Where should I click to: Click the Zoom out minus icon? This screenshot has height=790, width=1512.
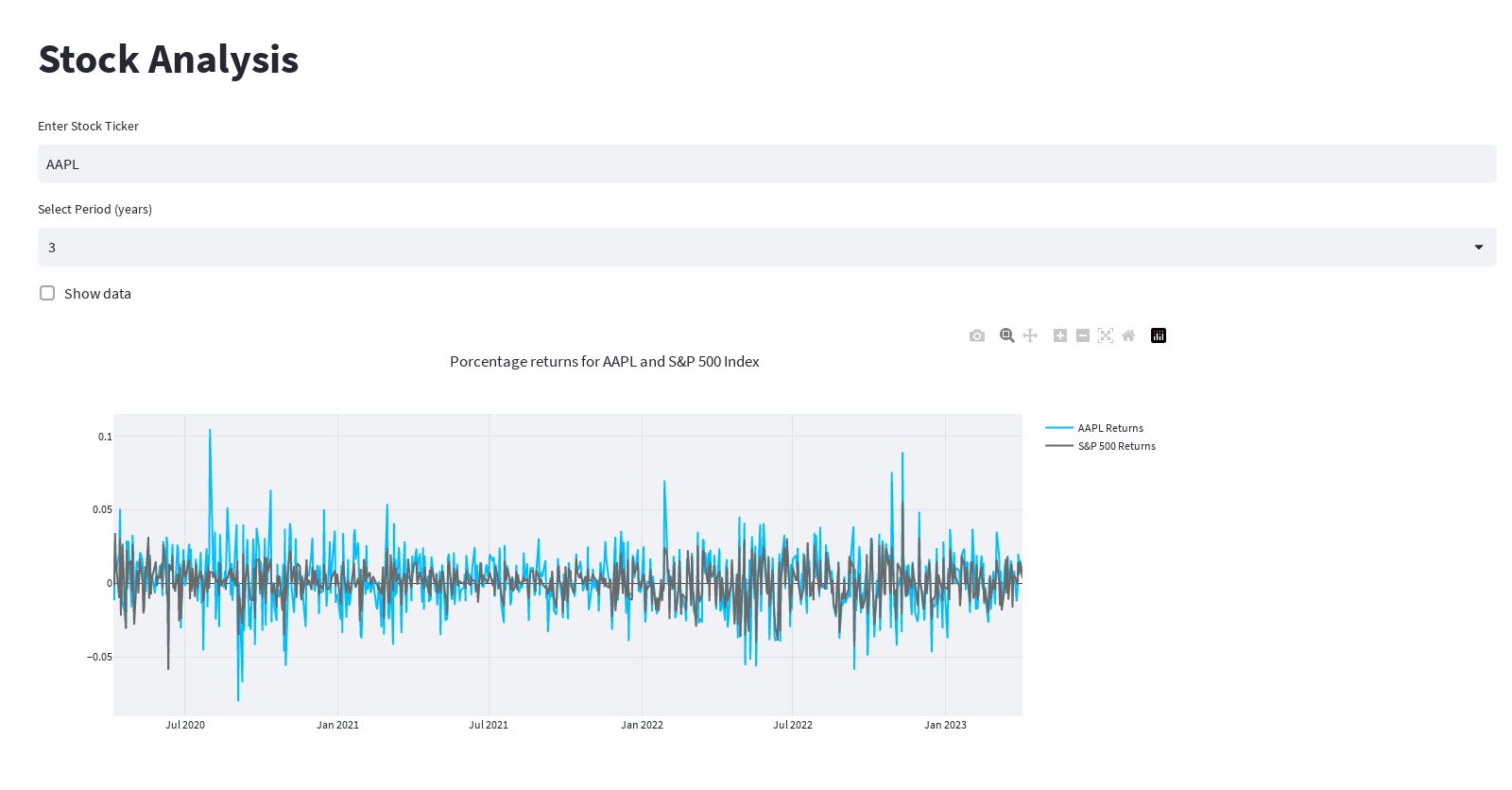[x=1083, y=335]
